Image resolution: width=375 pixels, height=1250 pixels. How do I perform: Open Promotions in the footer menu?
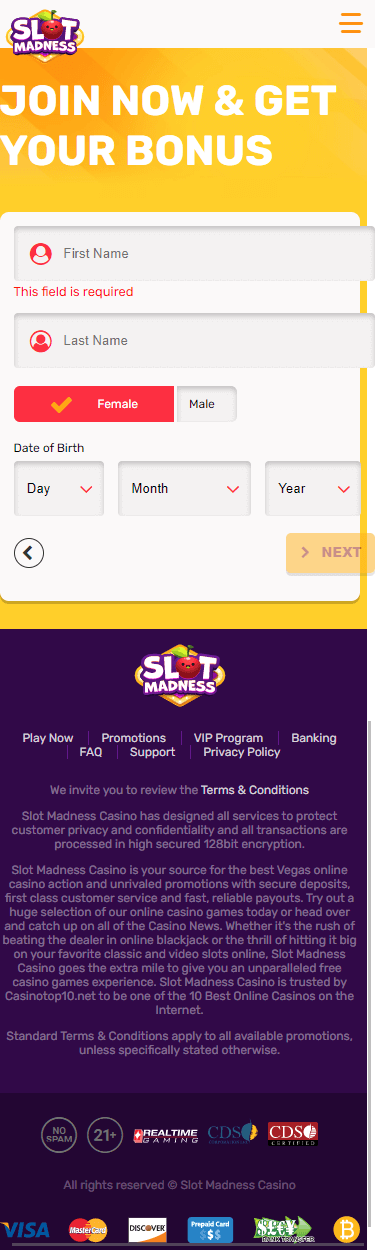pyautogui.click(x=134, y=738)
